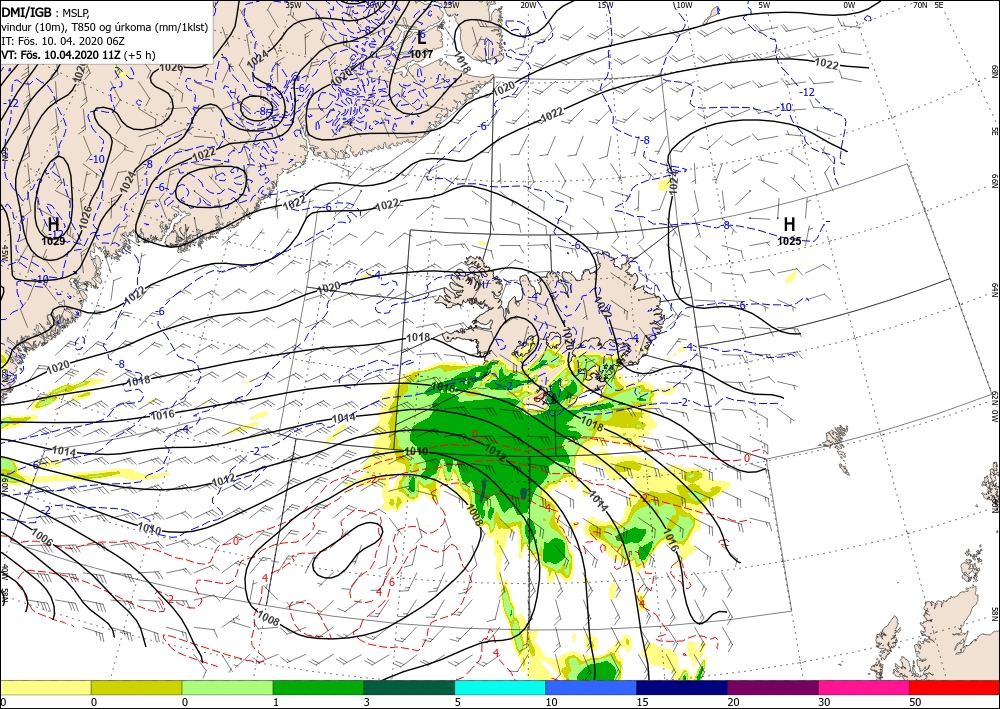This screenshot has width=1000, height=709.
Task: Click the light yellow legend color swatch
Action: pos(45,687)
